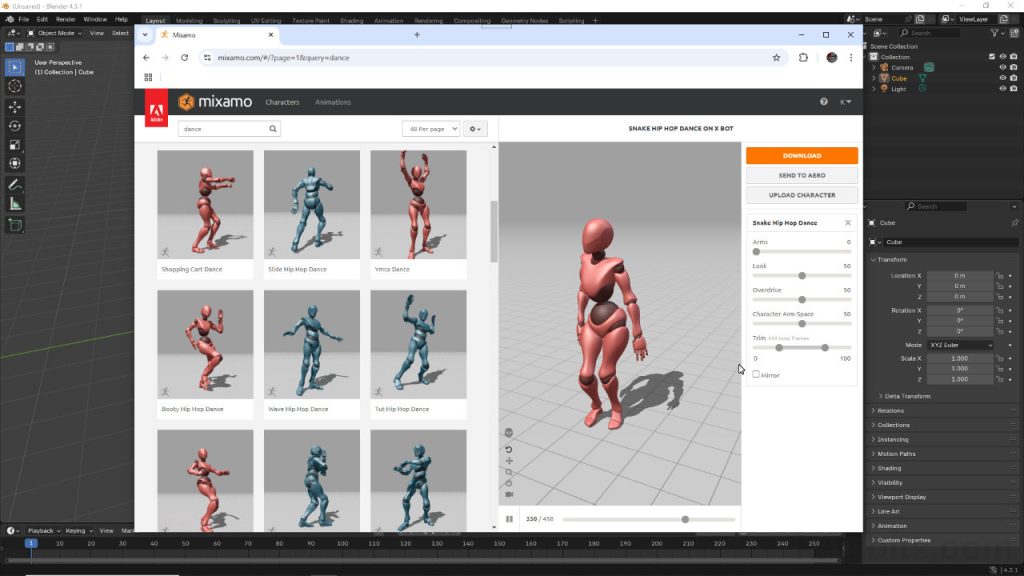Hide the Cube using its eye toggle

click(x=1001, y=78)
